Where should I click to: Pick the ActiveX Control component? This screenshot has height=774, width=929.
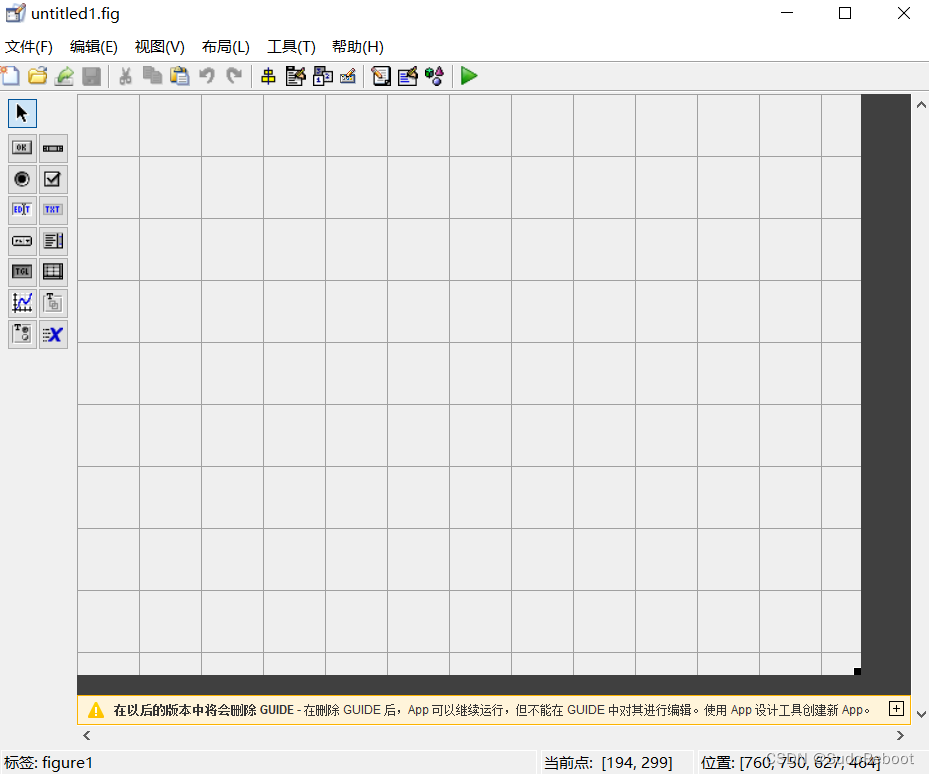click(x=53, y=334)
